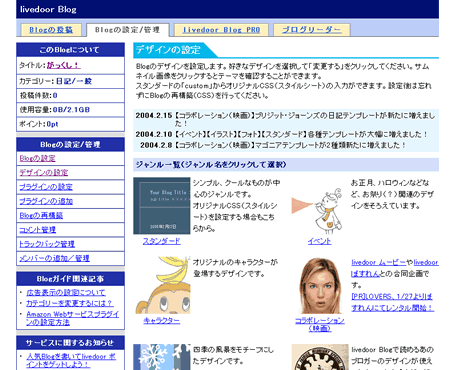The width and height of the screenshot is (450, 370).
Task: Open プラグインの追加 link
Action: pyautogui.click(x=46, y=201)
